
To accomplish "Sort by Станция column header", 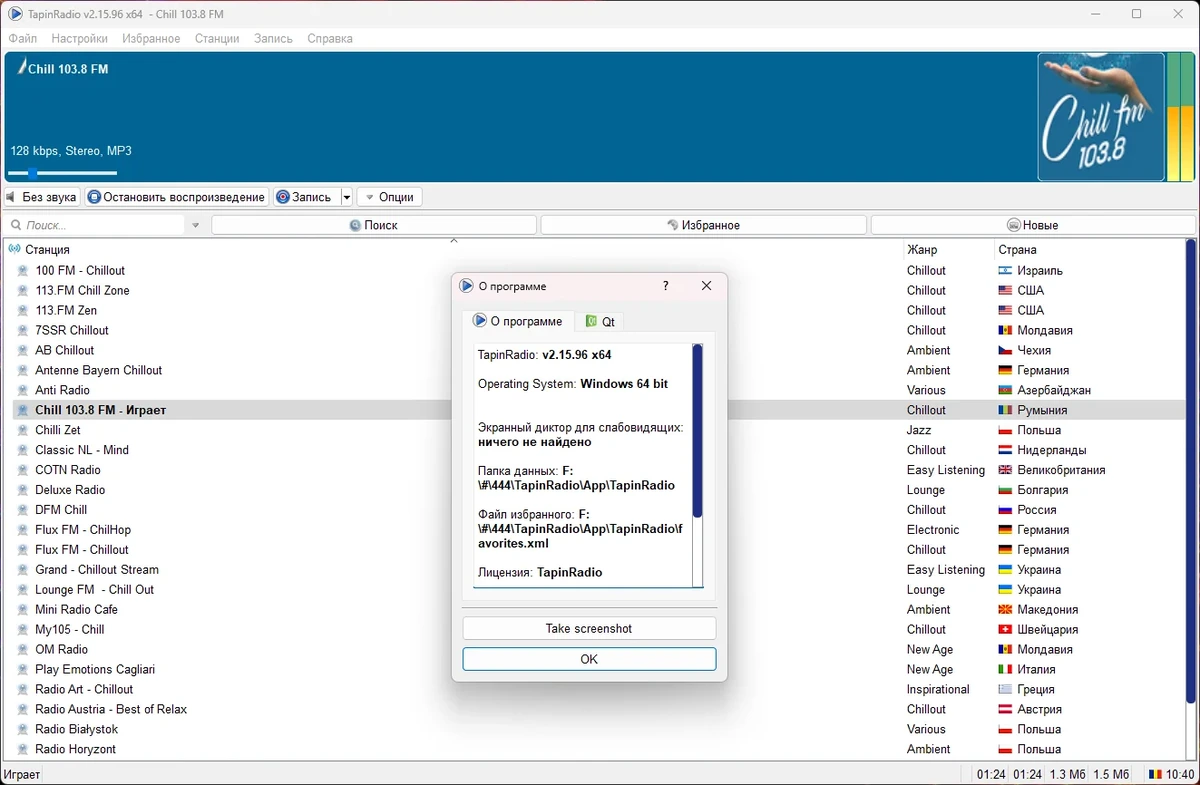I will click(47, 250).
